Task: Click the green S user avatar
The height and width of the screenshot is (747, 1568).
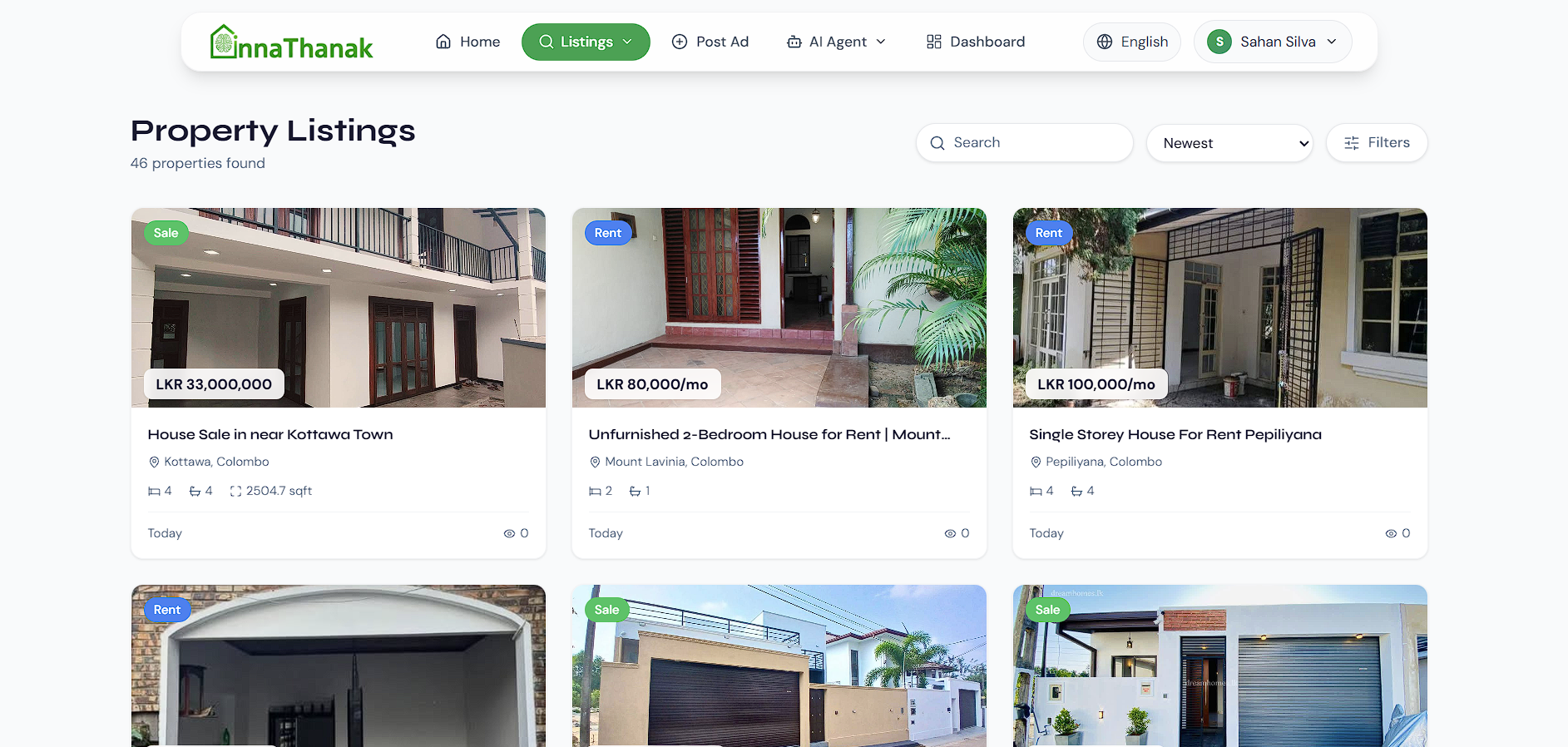Action: tap(1219, 42)
